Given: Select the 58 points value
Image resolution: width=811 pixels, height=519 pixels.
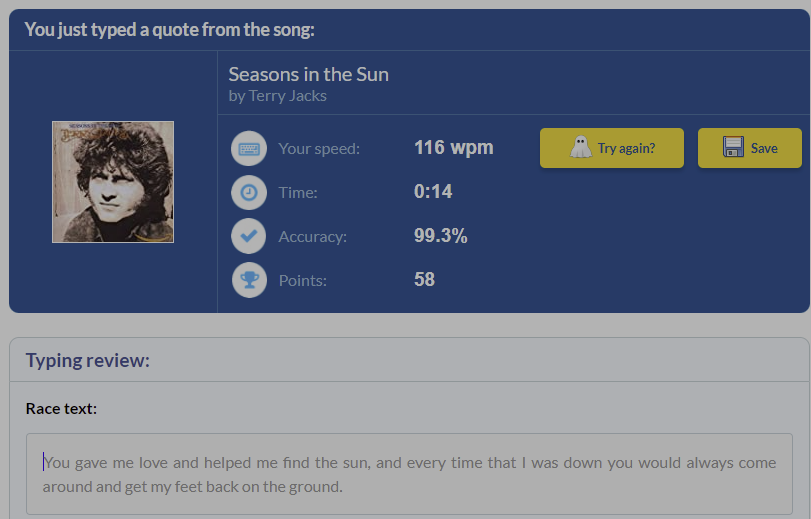Looking at the screenshot, I should pos(424,280).
